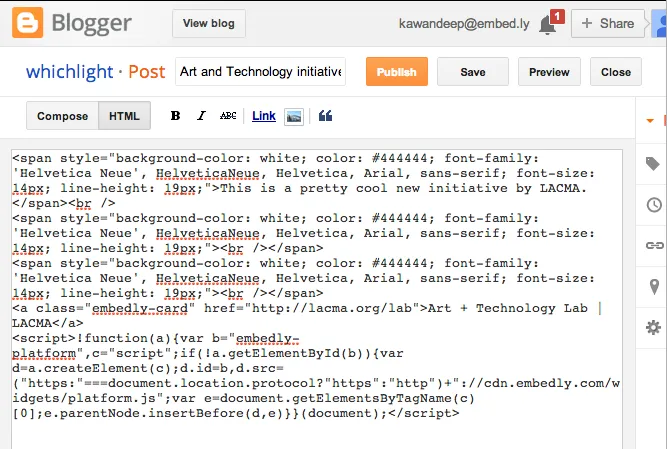667x449 pixels.
Task: Switch to the Compose editor tab
Action: coord(63,116)
